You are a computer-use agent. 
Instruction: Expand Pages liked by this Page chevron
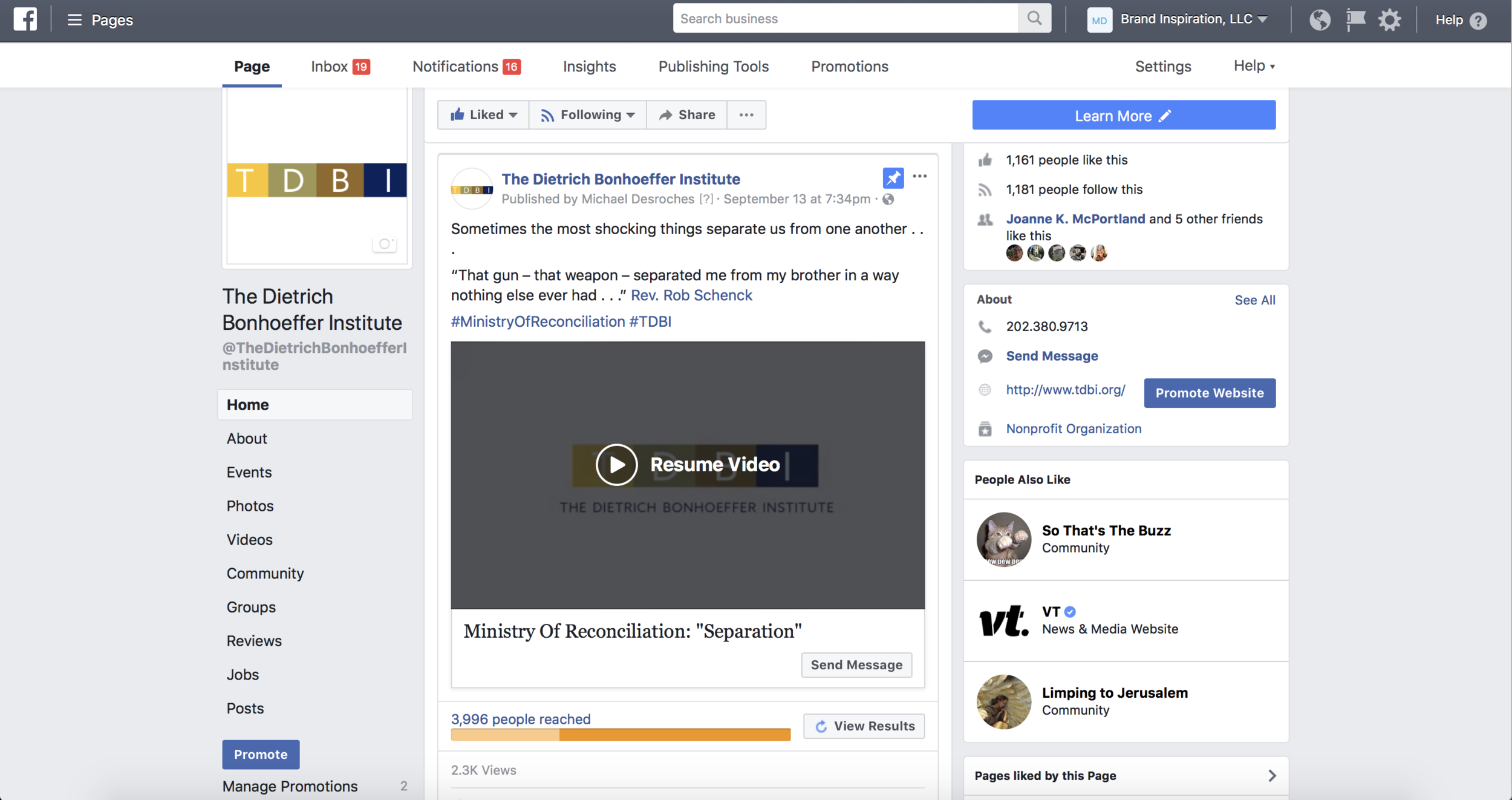1272,776
